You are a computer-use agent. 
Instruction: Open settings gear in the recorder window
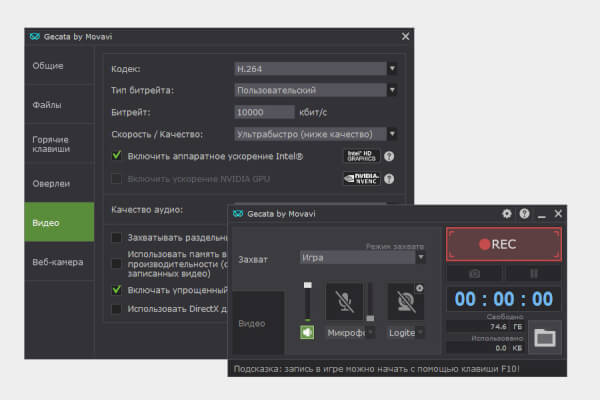(507, 214)
